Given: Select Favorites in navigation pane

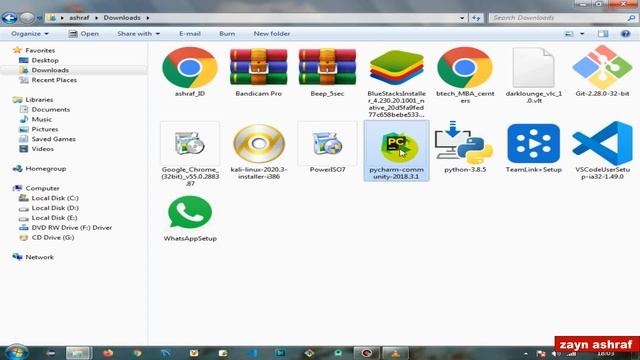Looking at the screenshot, I should click(40, 51).
